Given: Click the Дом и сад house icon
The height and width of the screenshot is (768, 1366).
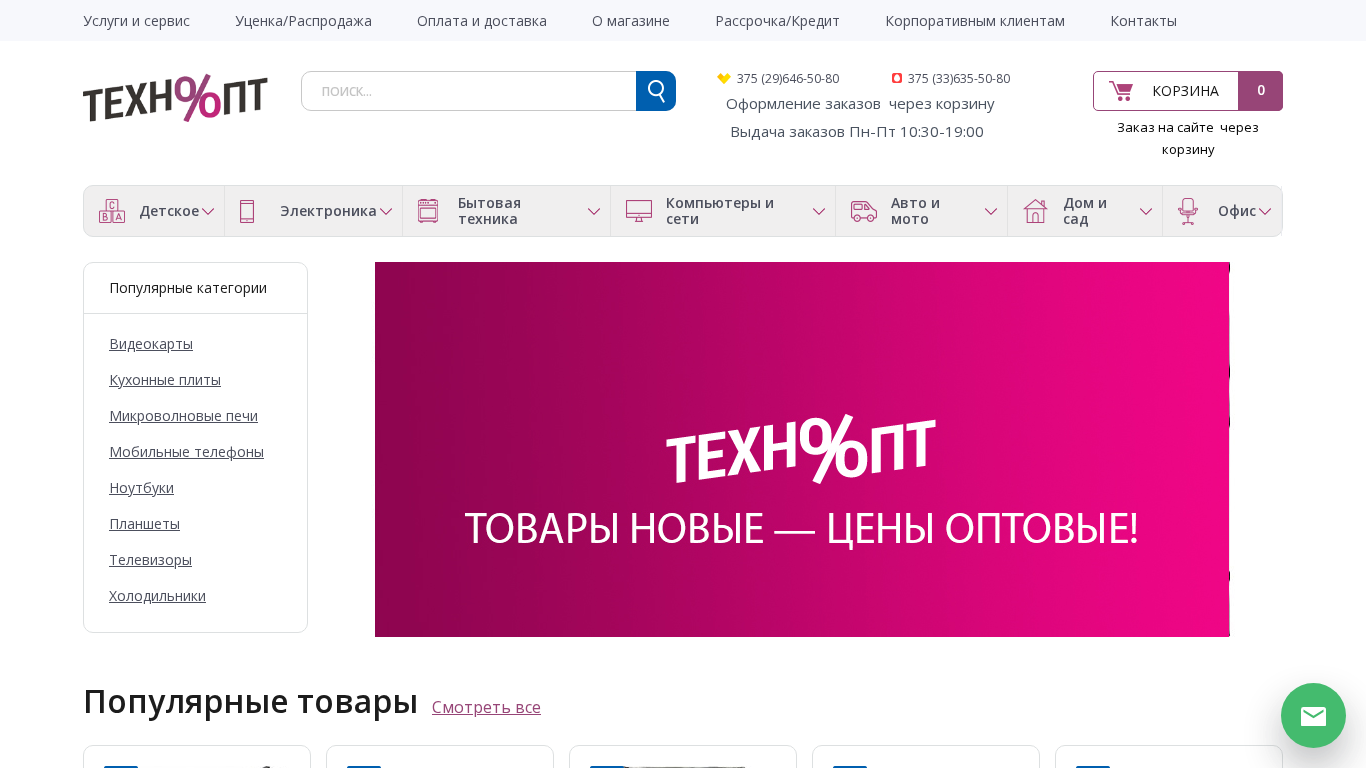Looking at the screenshot, I should [1036, 211].
